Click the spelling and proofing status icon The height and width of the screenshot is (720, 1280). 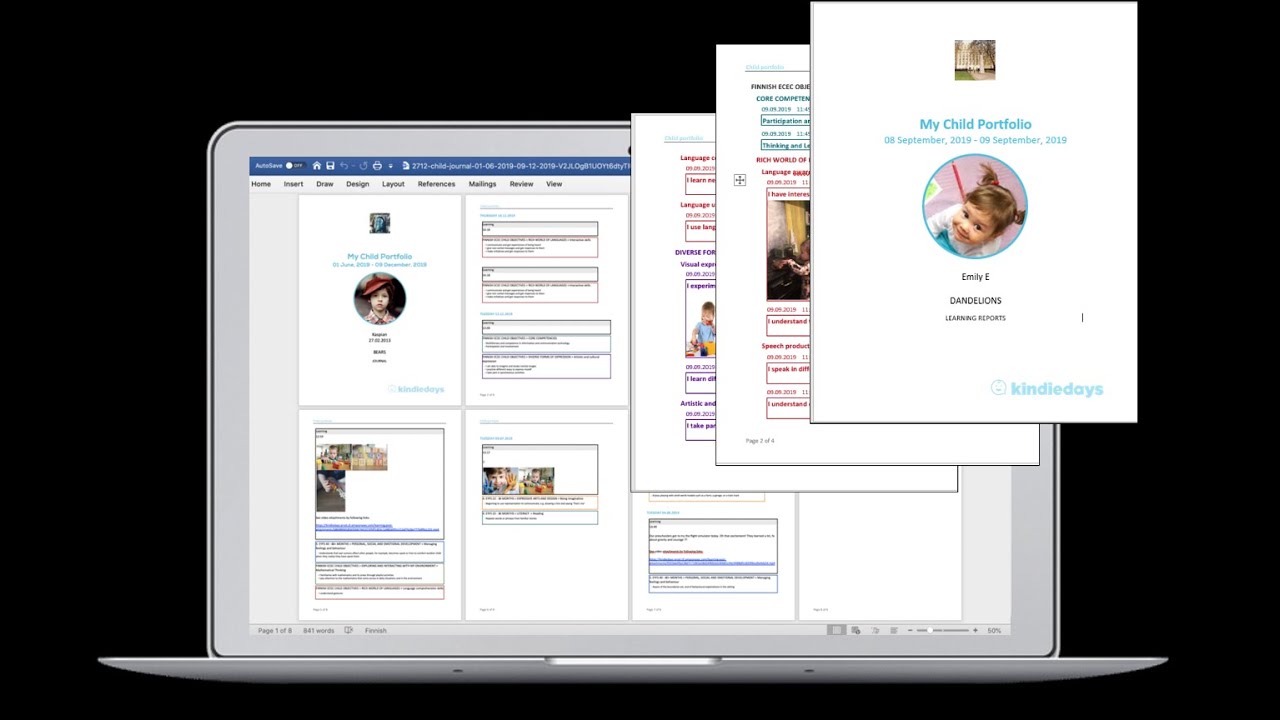349,631
